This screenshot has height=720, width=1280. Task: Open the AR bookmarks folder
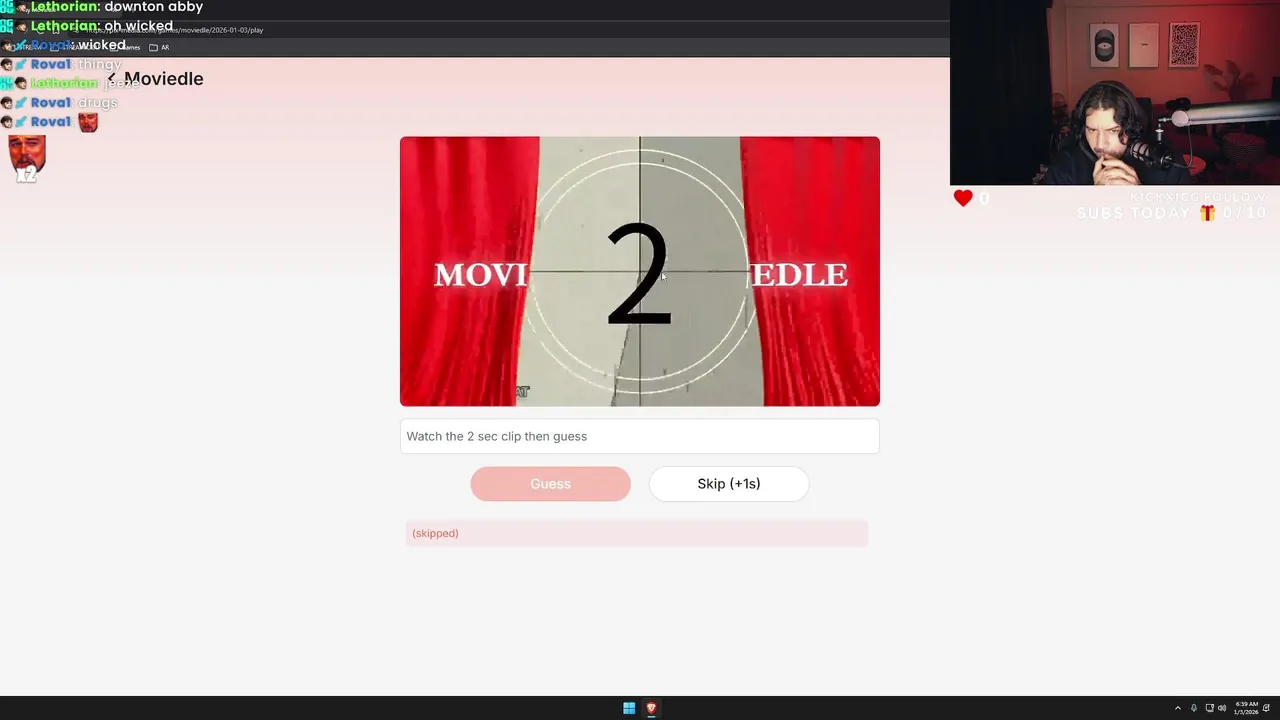pyautogui.click(x=159, y=47)
